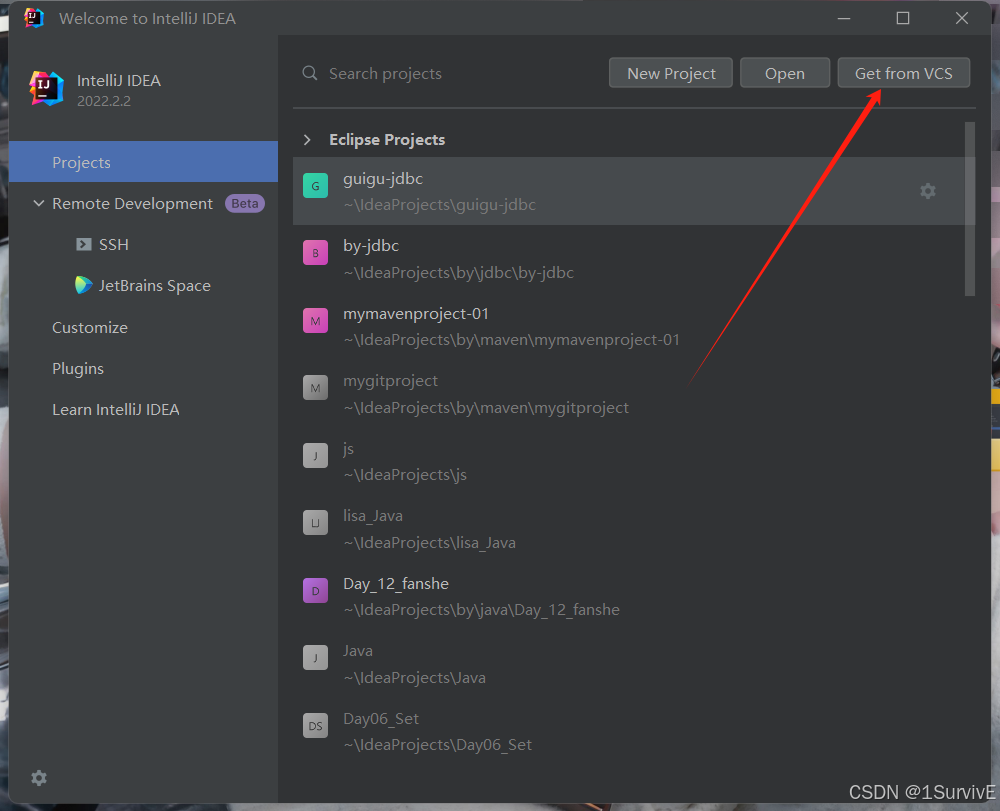Open the Customize tab
This screenshot has height=811, width=1000.
click(90, 328)
